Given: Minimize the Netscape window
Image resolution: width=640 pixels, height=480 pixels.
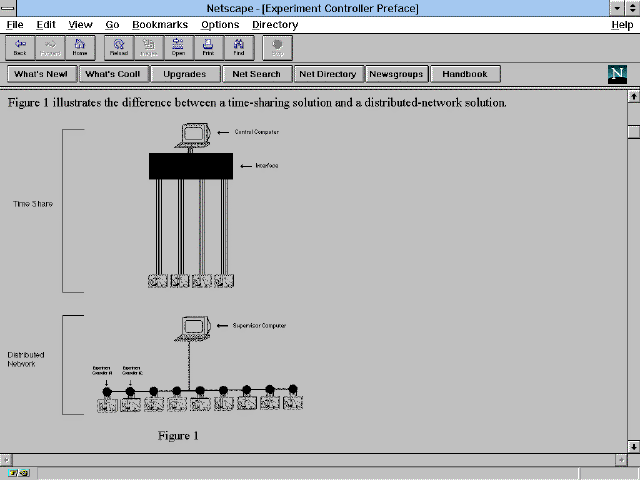Looking at the screenshot, I should click(x=616, y=8).
